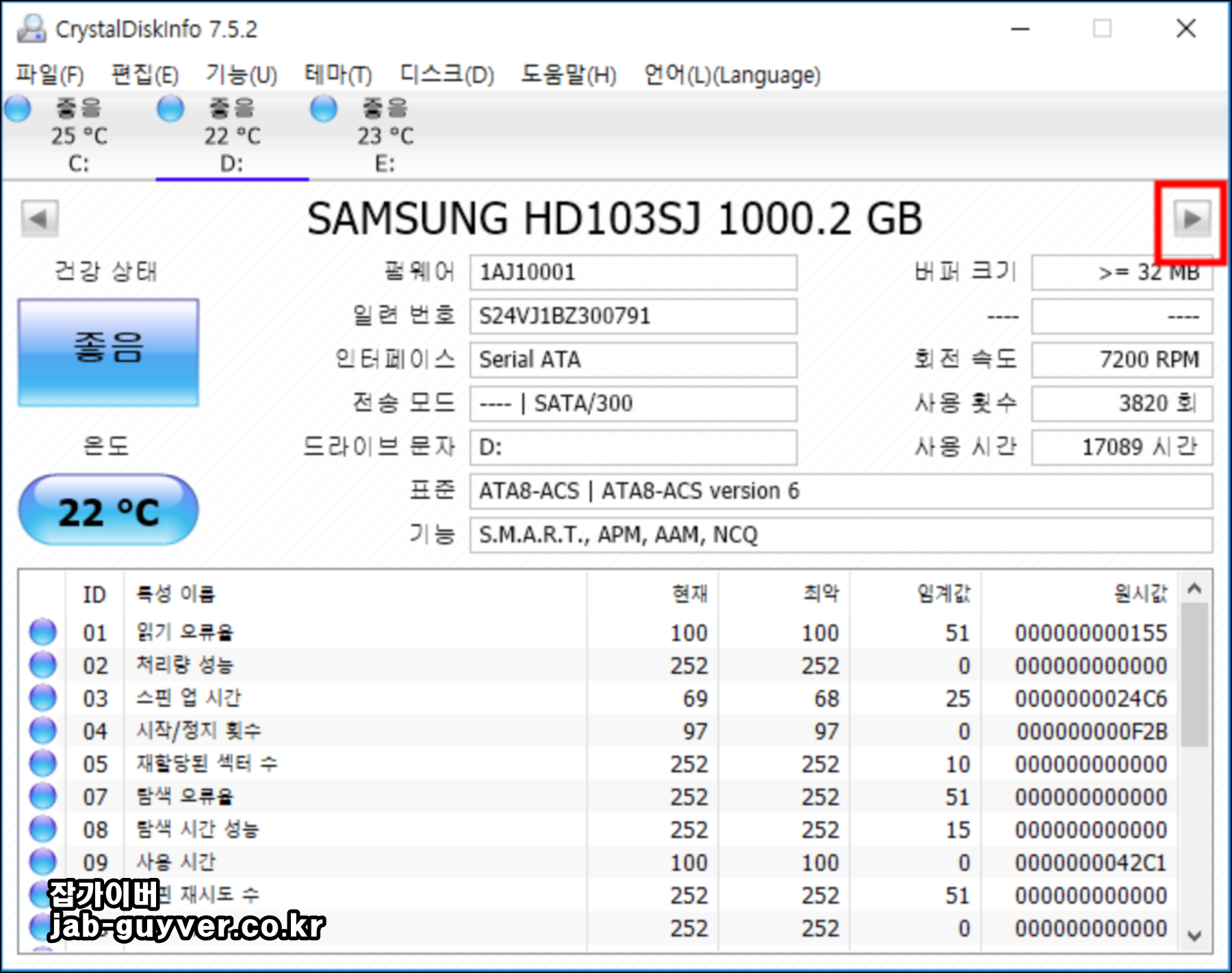This screenshot has height=973, width=1232.
Task: Click the SMART list scroll up arrow
Action: 1194,588
